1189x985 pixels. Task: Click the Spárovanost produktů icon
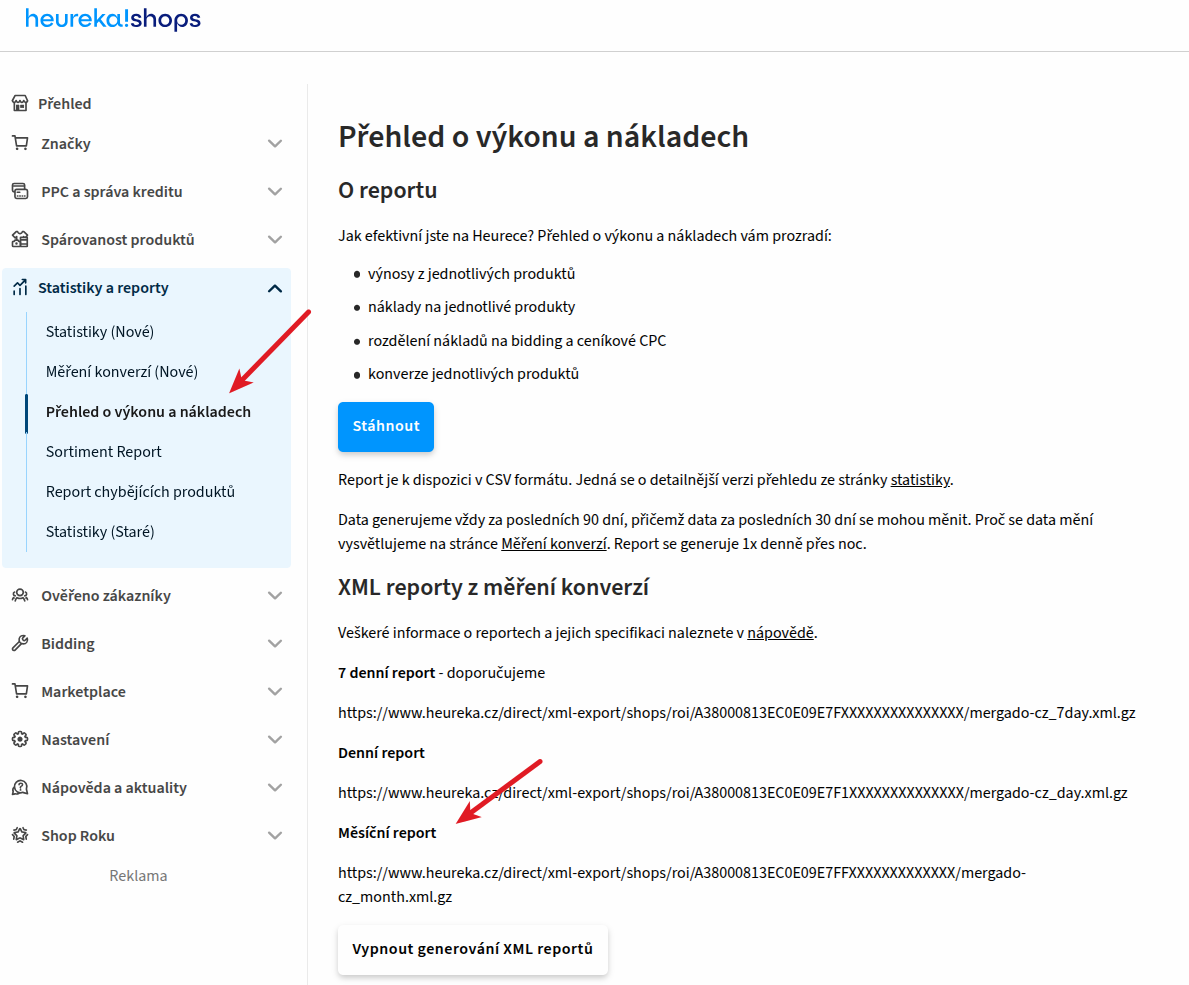tap(20, 239)
